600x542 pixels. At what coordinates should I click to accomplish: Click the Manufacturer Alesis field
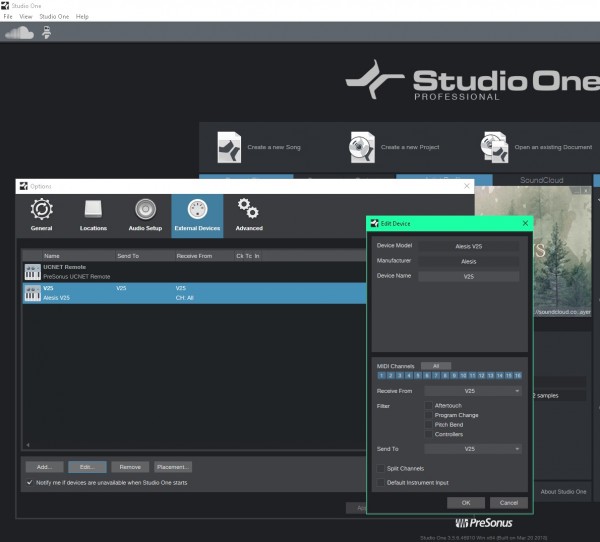469,261
